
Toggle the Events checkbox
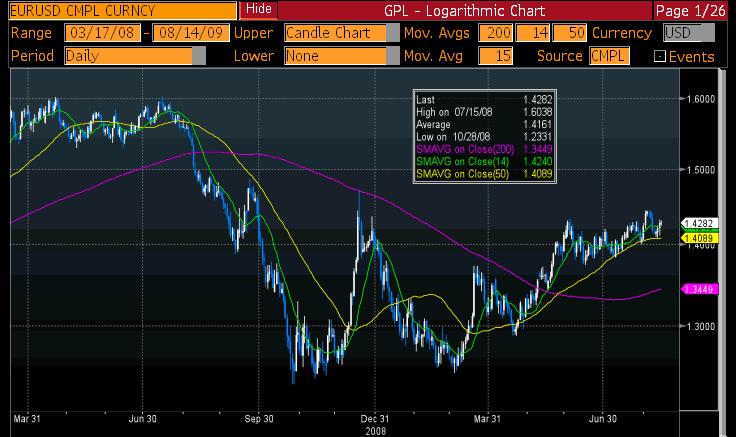pos(659,57)
